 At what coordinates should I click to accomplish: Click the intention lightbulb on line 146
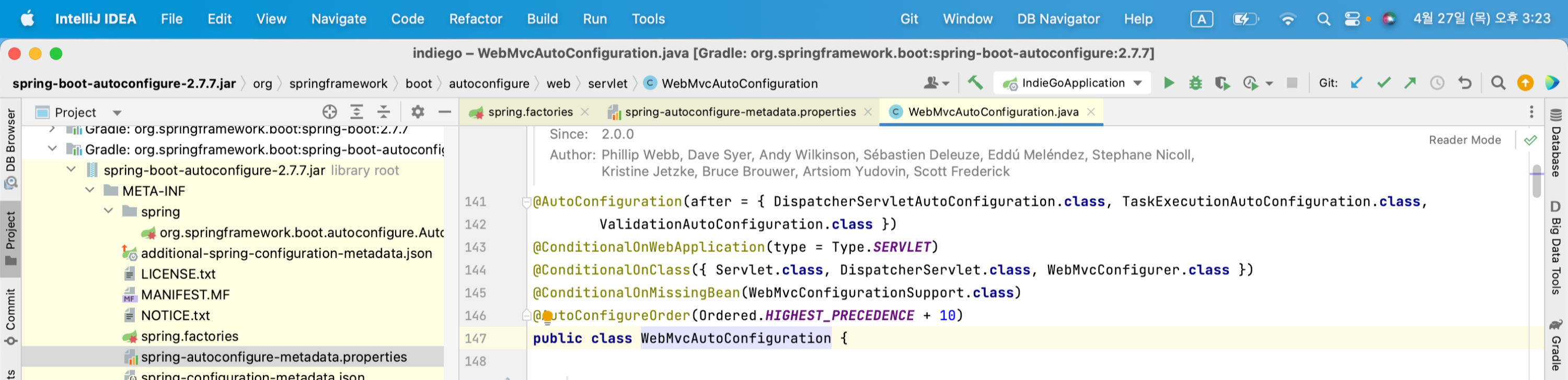click(547, 316)
